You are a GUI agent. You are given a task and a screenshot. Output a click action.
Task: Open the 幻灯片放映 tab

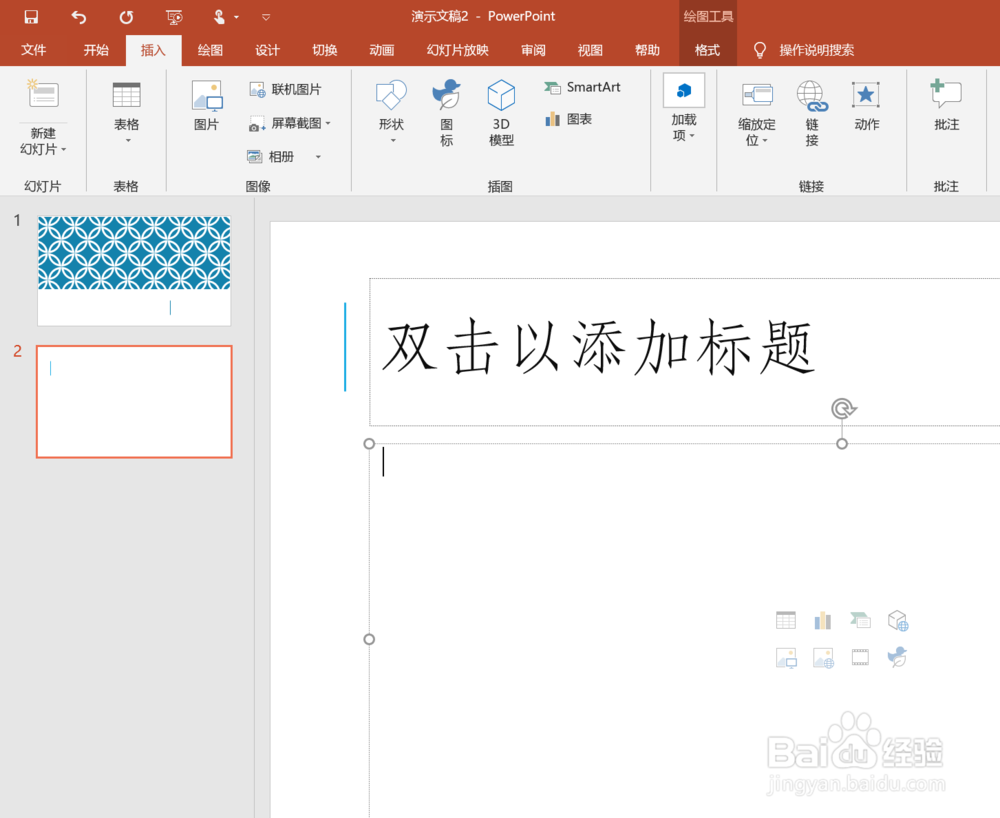point(457,50)
